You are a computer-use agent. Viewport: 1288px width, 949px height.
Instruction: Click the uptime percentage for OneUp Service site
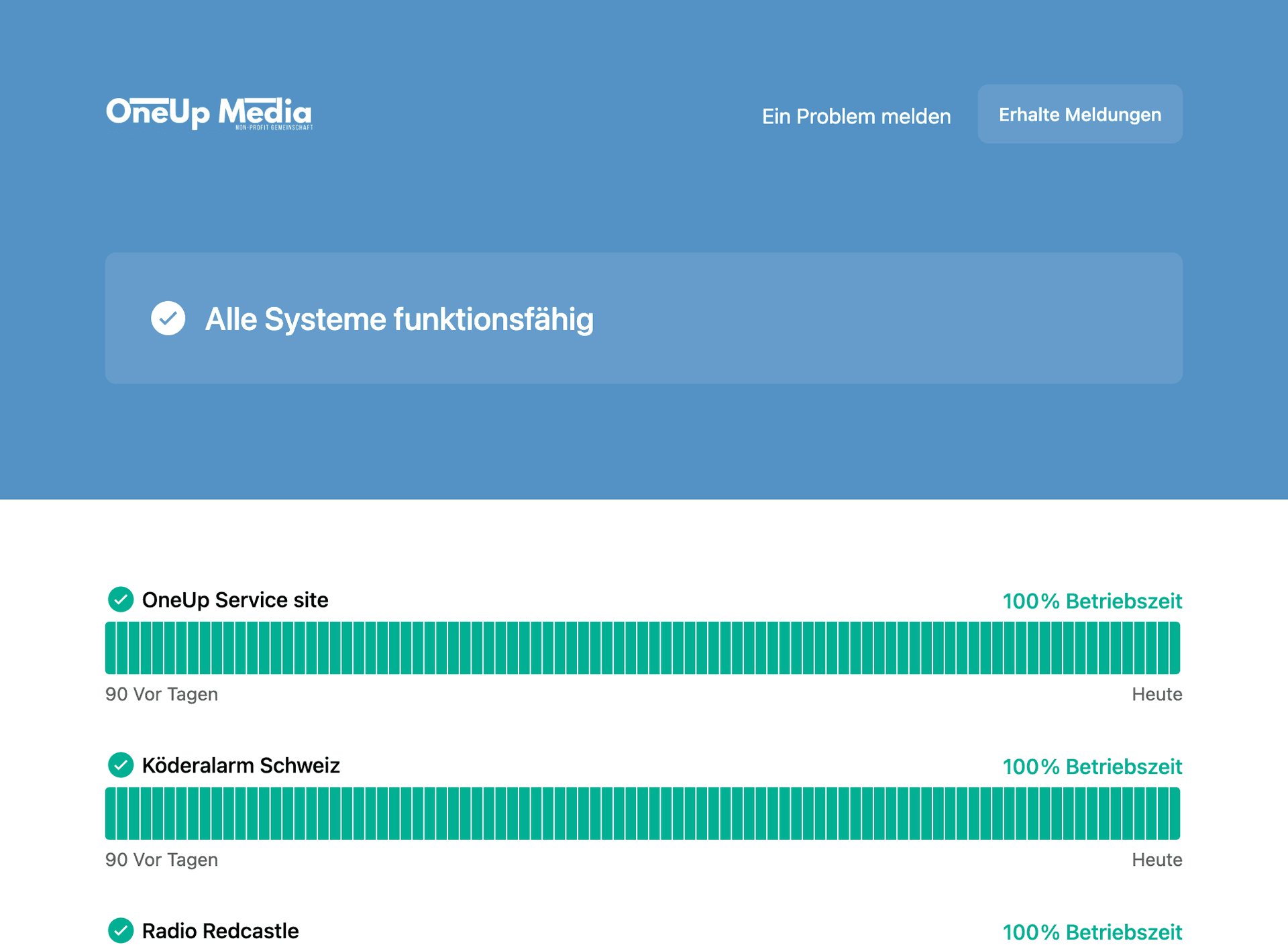click(1092, 601)
